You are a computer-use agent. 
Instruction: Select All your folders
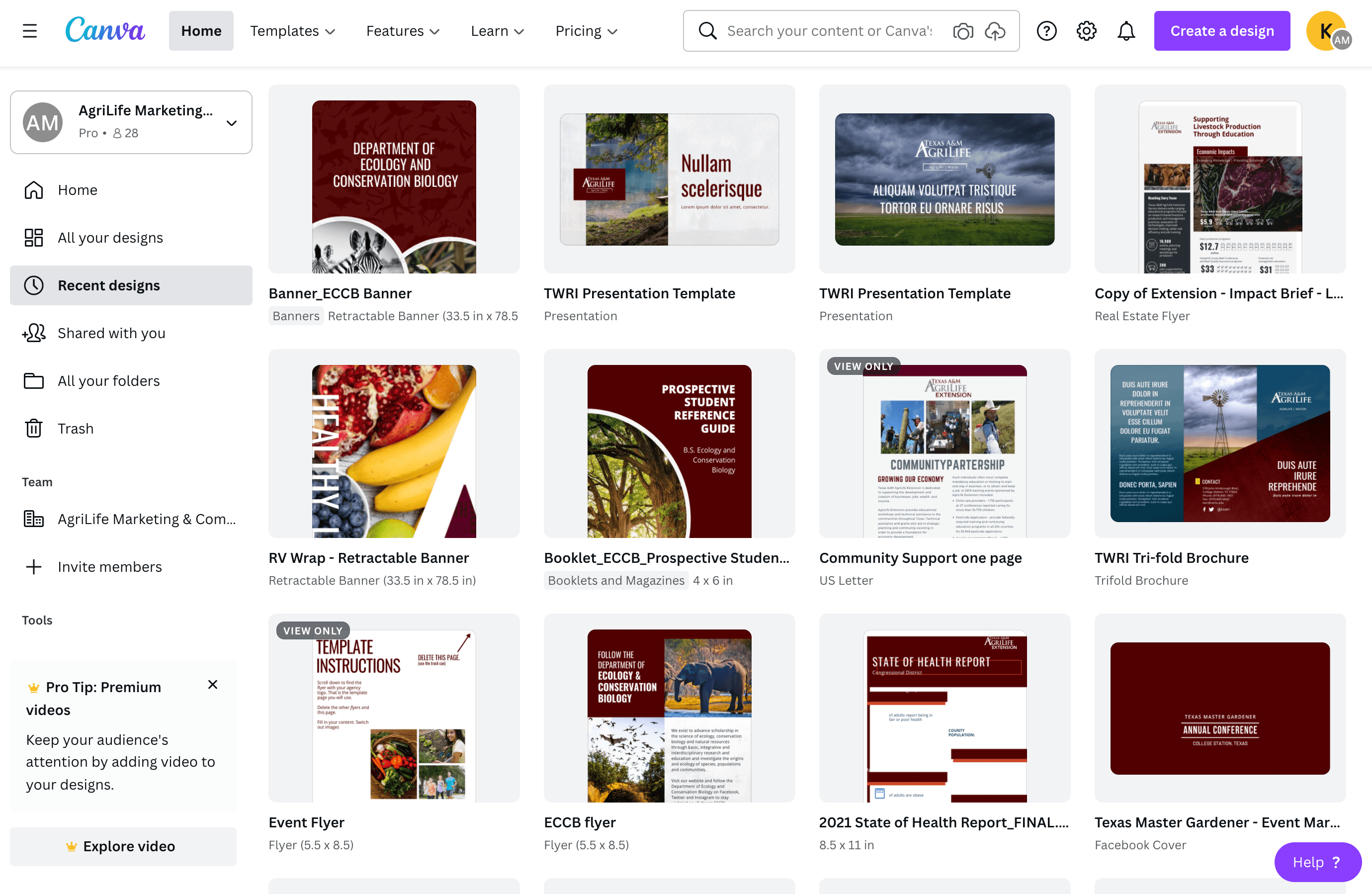click(x=108, y=381)
